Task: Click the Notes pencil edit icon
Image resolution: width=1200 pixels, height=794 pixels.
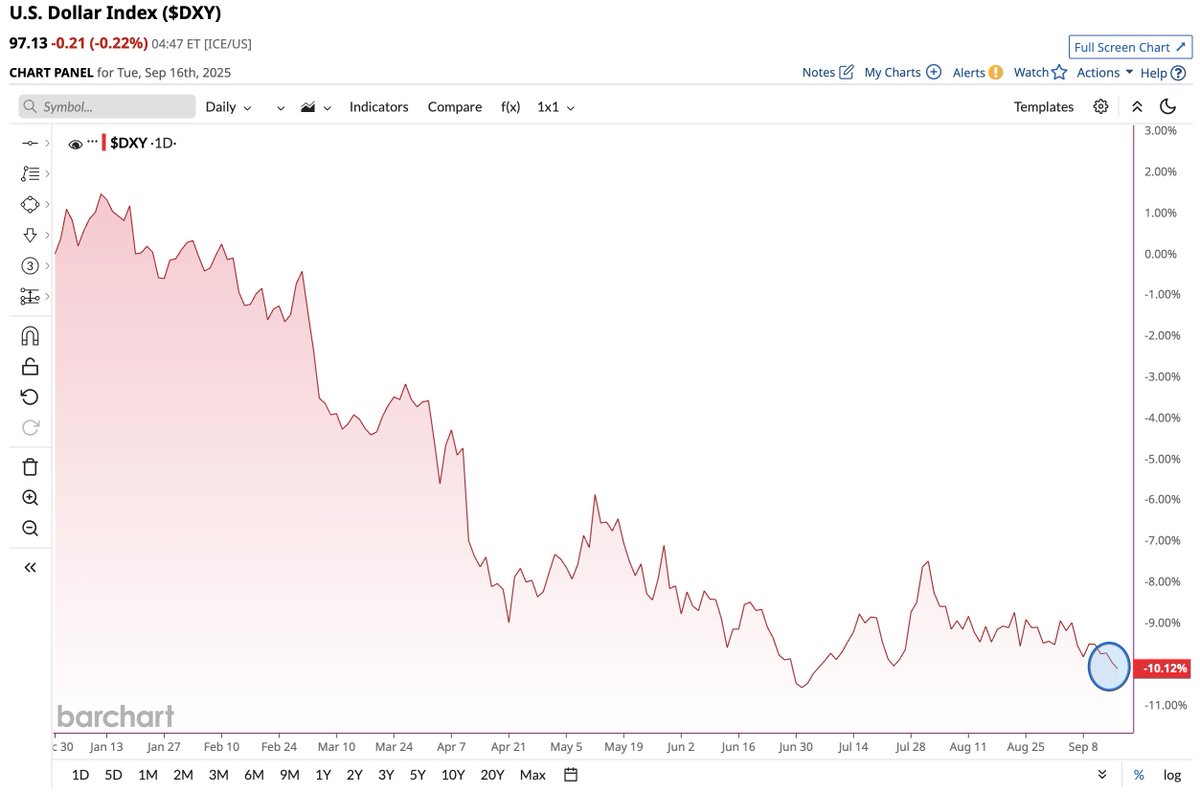Action: tap(846, 72)
